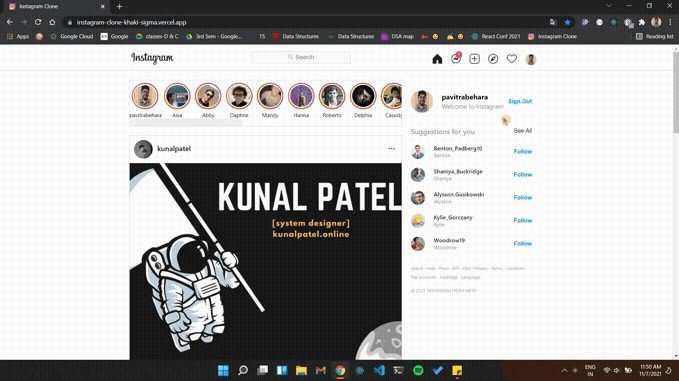Click the kunalpatel post image
Image resolution: width=679 pixels, height=381 pixels.
[x=265, y=261]
